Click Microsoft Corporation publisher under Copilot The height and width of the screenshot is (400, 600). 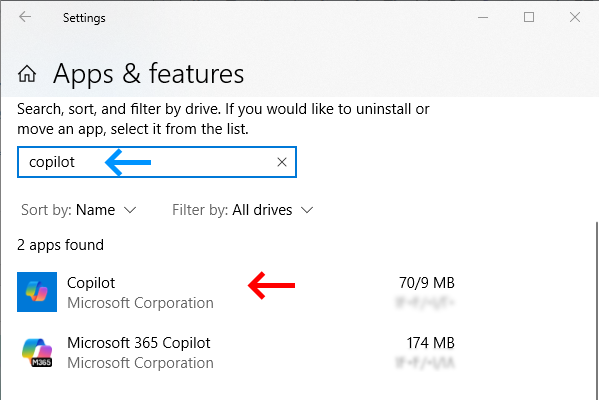[140, 303]
